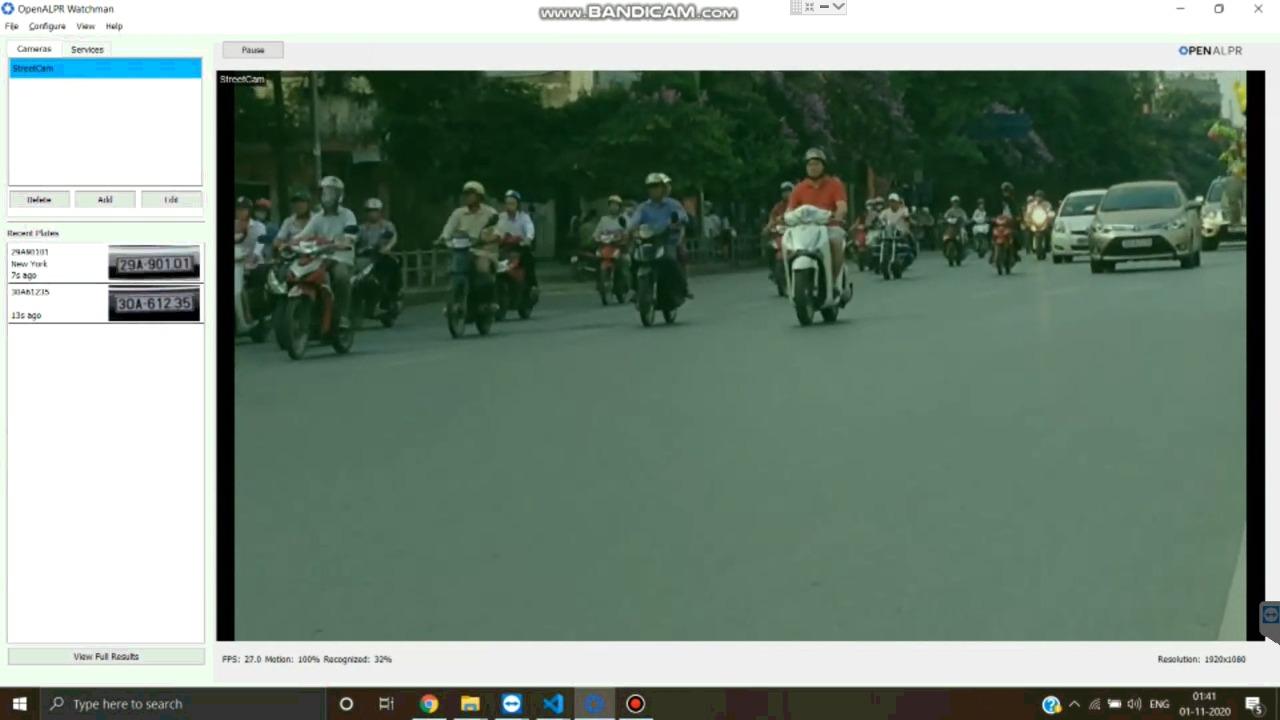Open the View menu
1280x720 pixels.
point(86,26)
